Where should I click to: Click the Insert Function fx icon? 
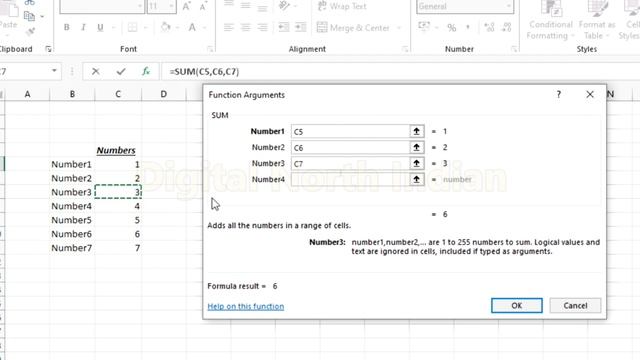pos(146,71)
